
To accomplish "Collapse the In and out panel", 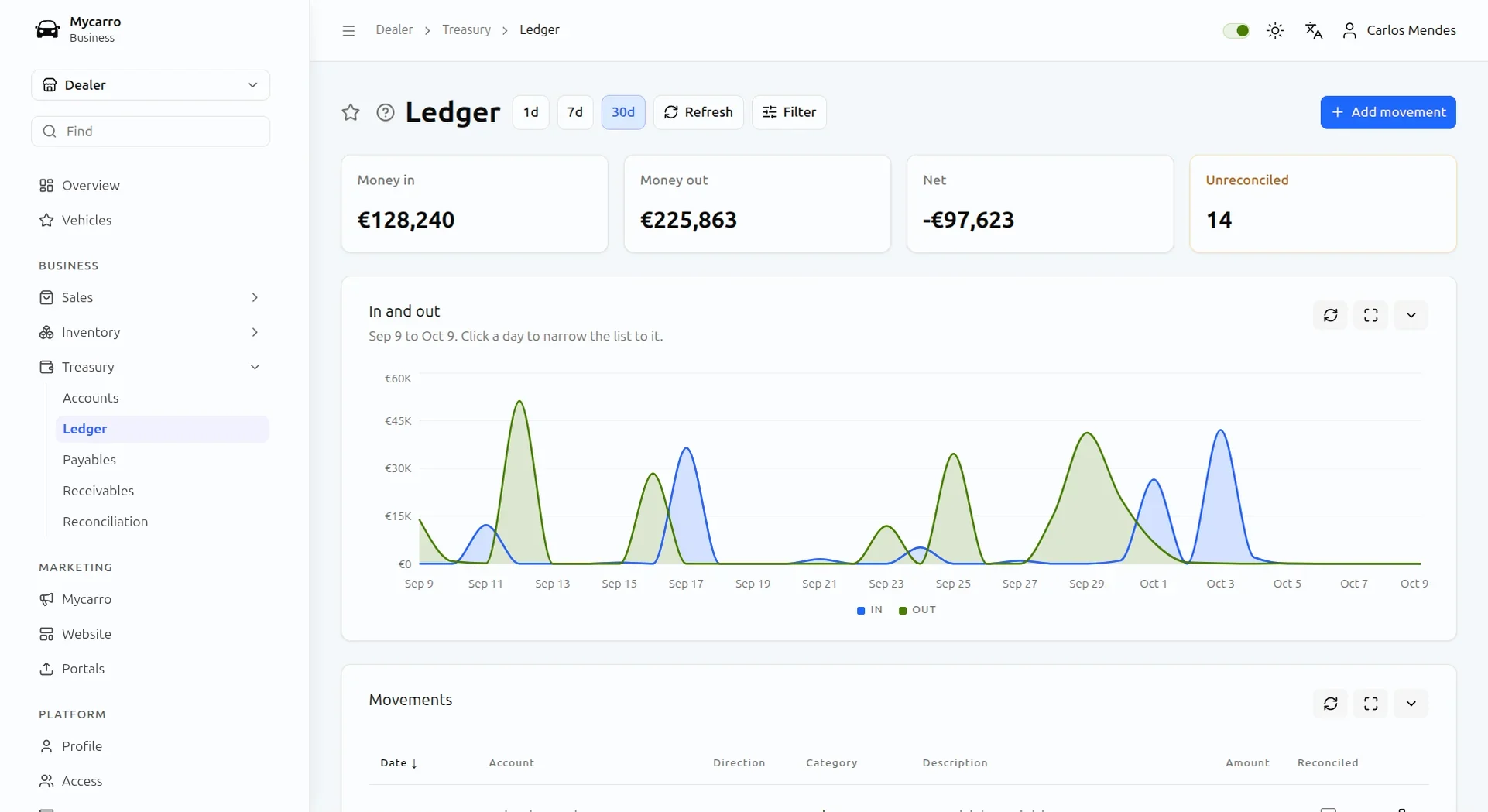I will (1411, 315).
